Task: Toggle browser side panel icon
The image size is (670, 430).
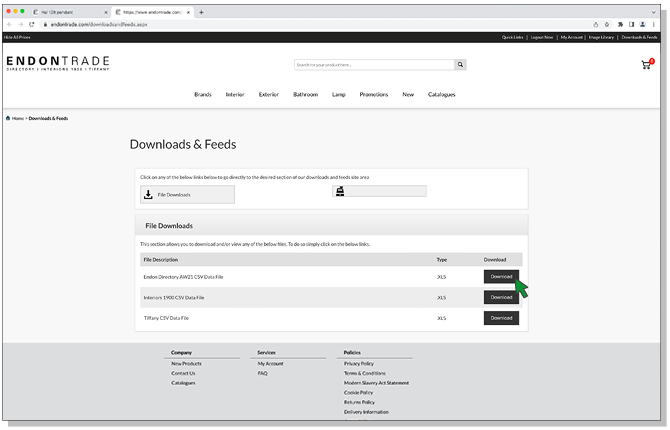Action: click(x=631, y=24)
